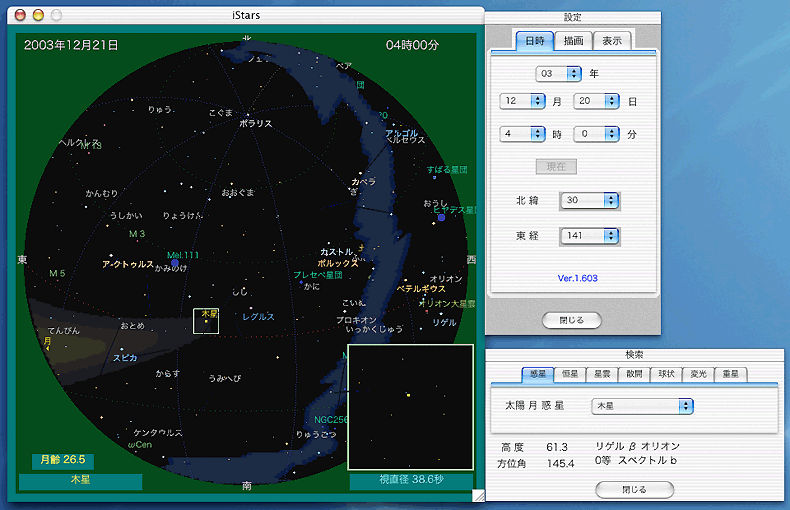Click the time text 04時00分
This screenshot has height=510, width=790.
coord(413,45)
